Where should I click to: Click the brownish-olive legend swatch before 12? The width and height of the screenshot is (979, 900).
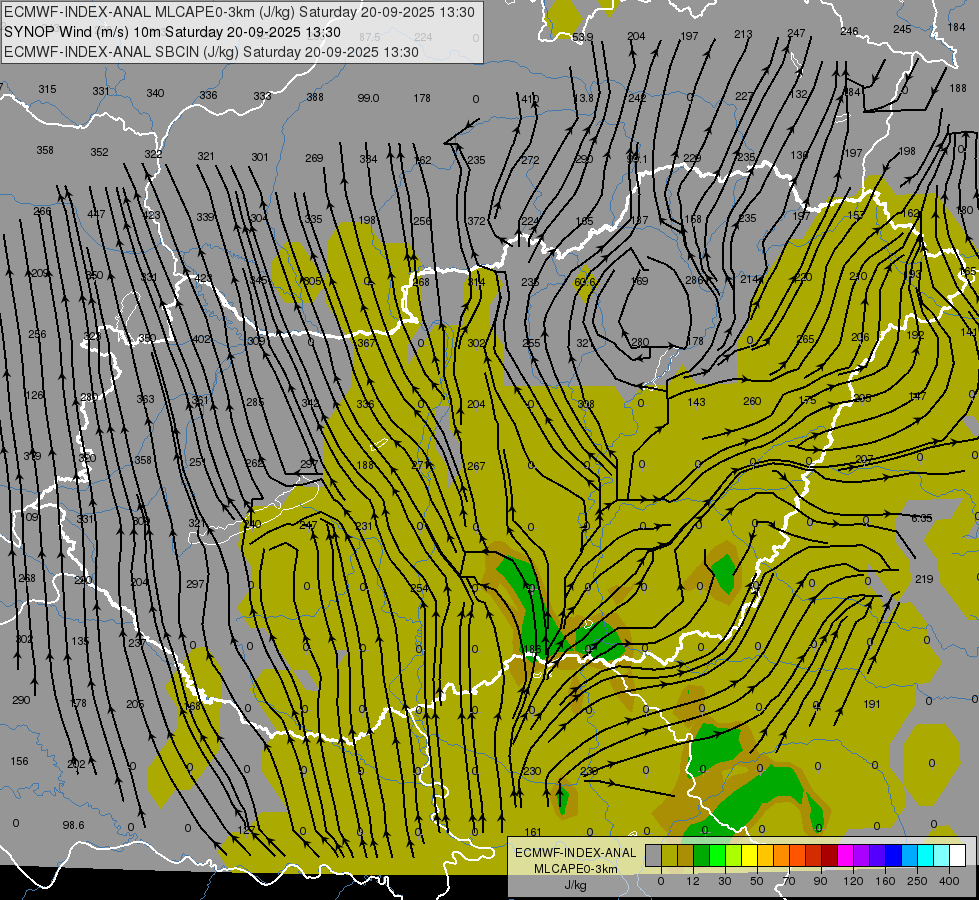(x=686, y=856)
